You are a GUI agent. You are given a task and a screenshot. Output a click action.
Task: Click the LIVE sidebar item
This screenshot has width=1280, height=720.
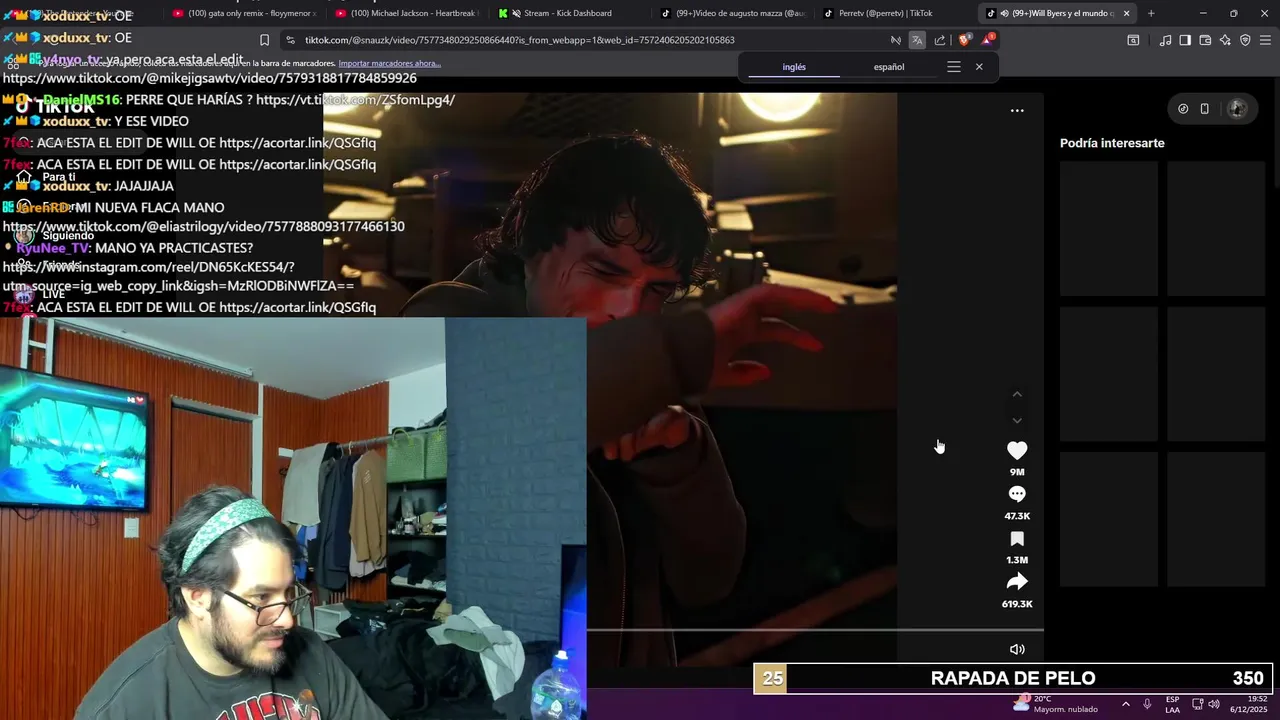(x=54, y=294)
